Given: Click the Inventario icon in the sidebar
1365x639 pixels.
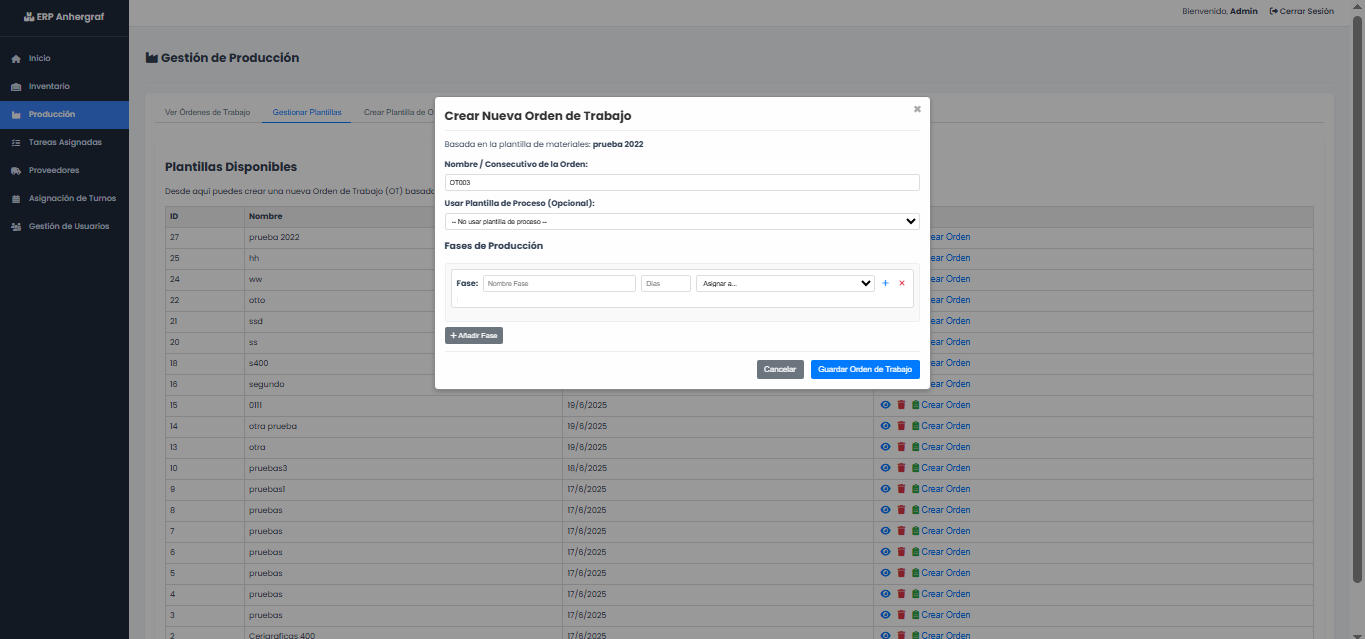Looking at the screenshot, I should (16, 87).
